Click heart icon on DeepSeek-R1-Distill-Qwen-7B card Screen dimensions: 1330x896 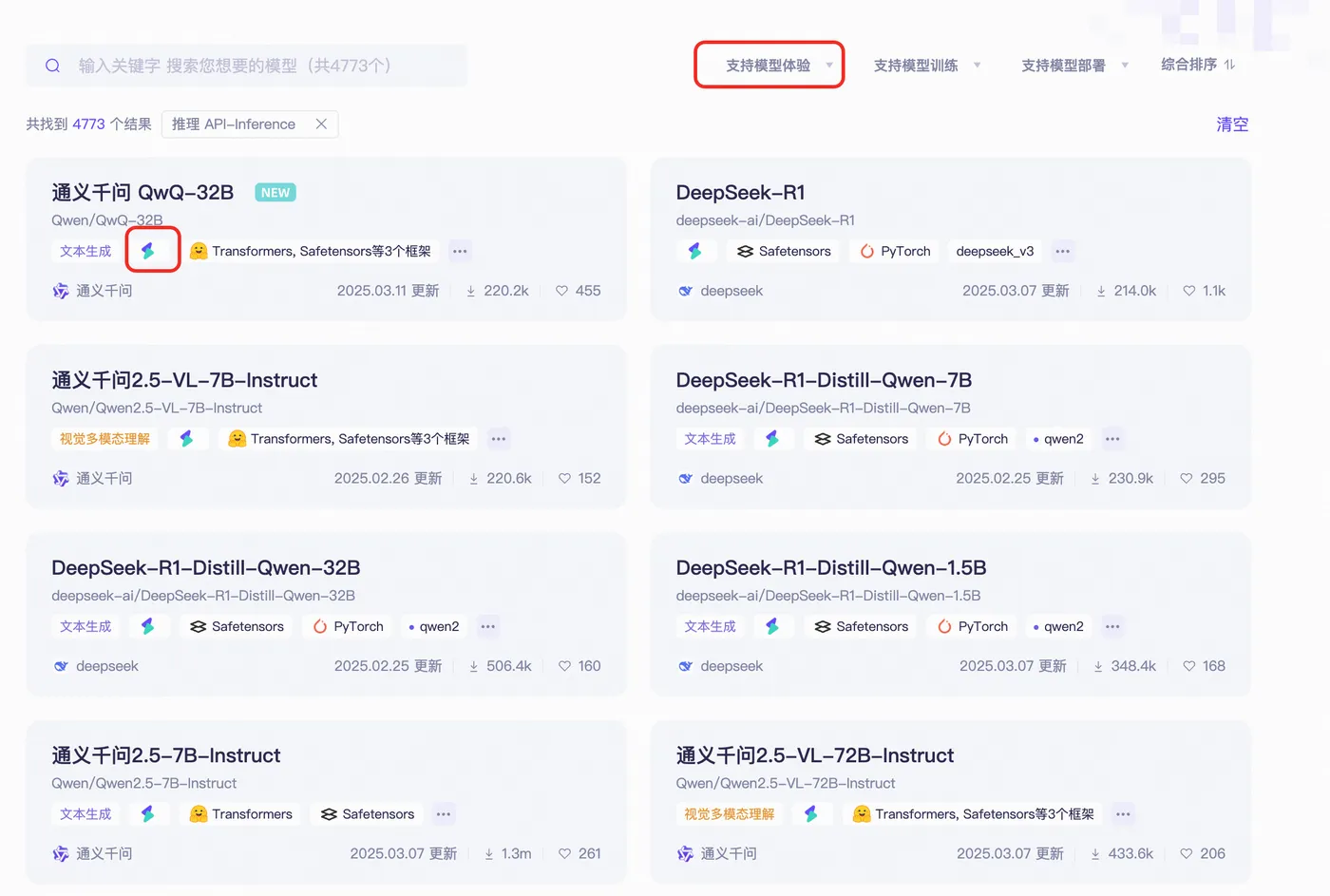pyautogui.click(x=1187, y=479)
